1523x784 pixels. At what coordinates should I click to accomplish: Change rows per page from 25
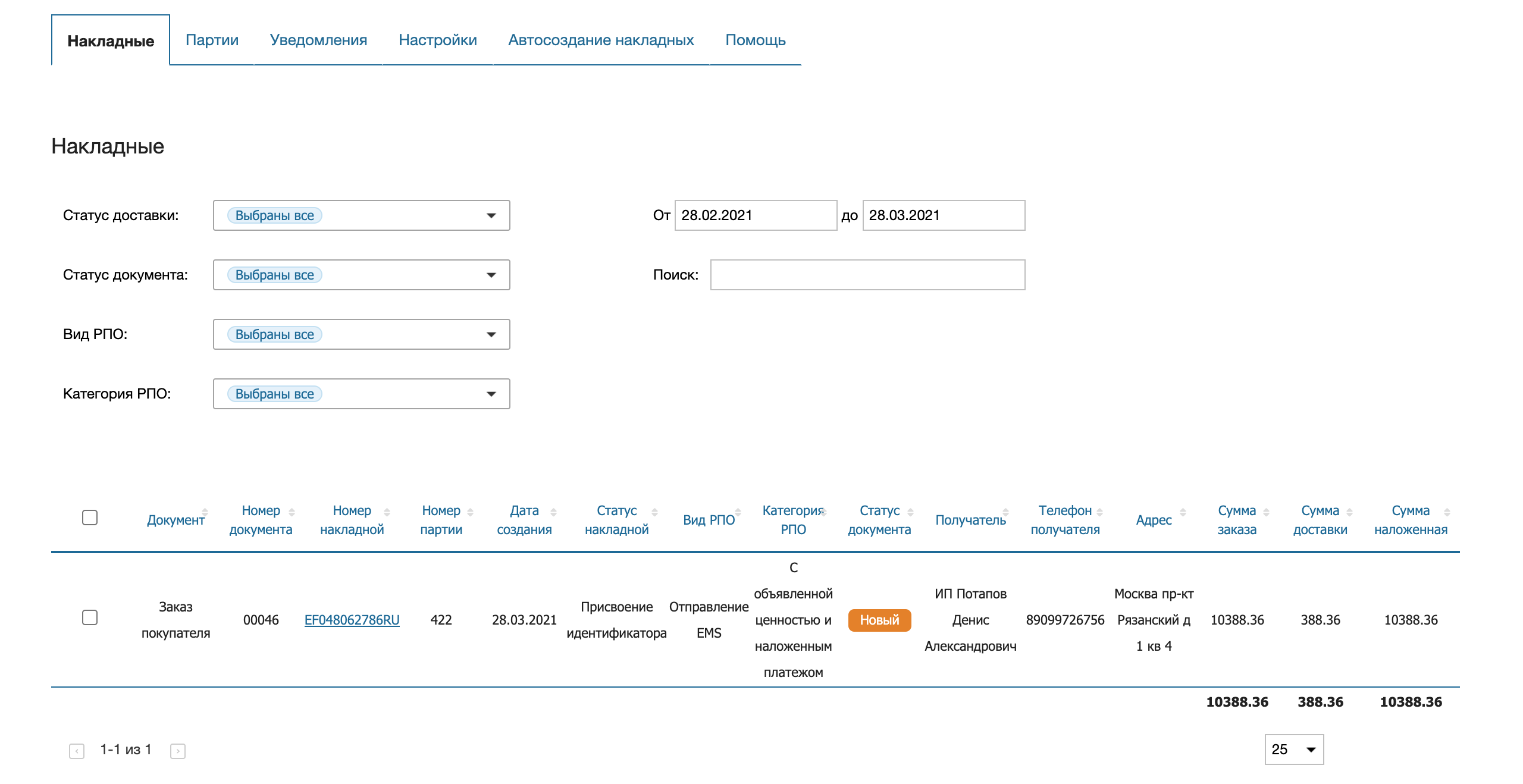(1293, 749)
